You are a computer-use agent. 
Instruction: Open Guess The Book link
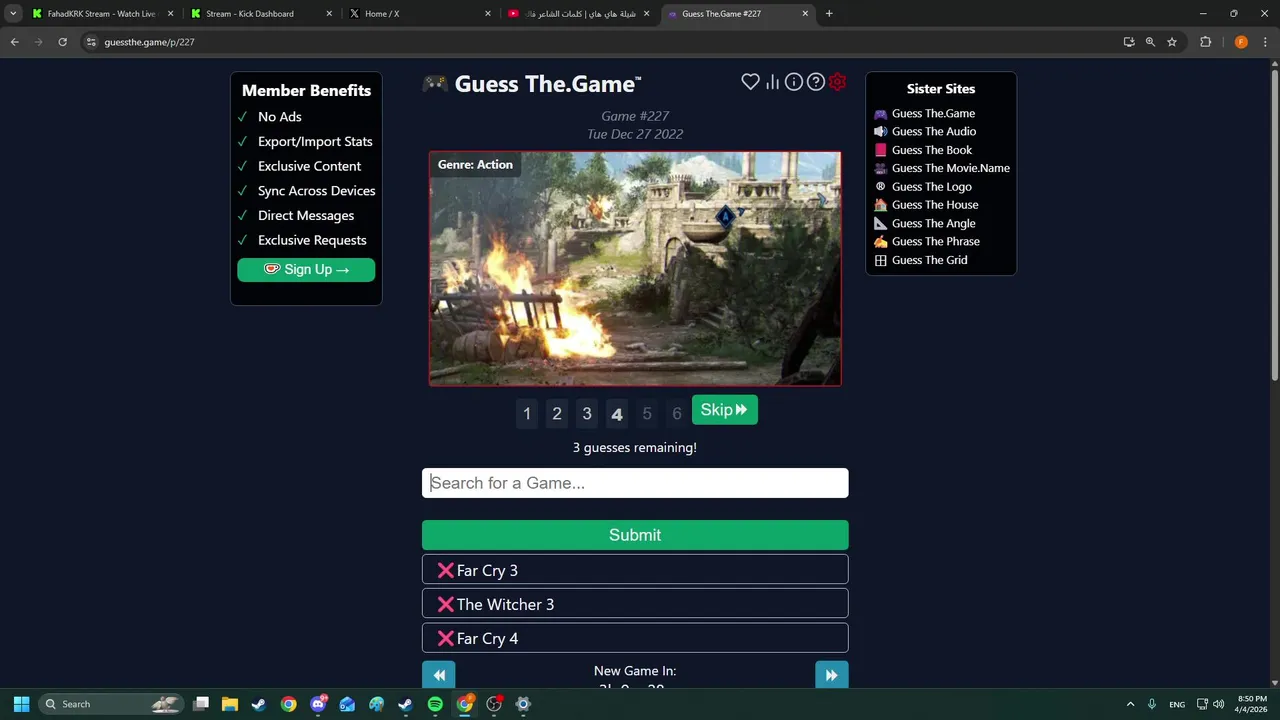[x=932, y=150]
